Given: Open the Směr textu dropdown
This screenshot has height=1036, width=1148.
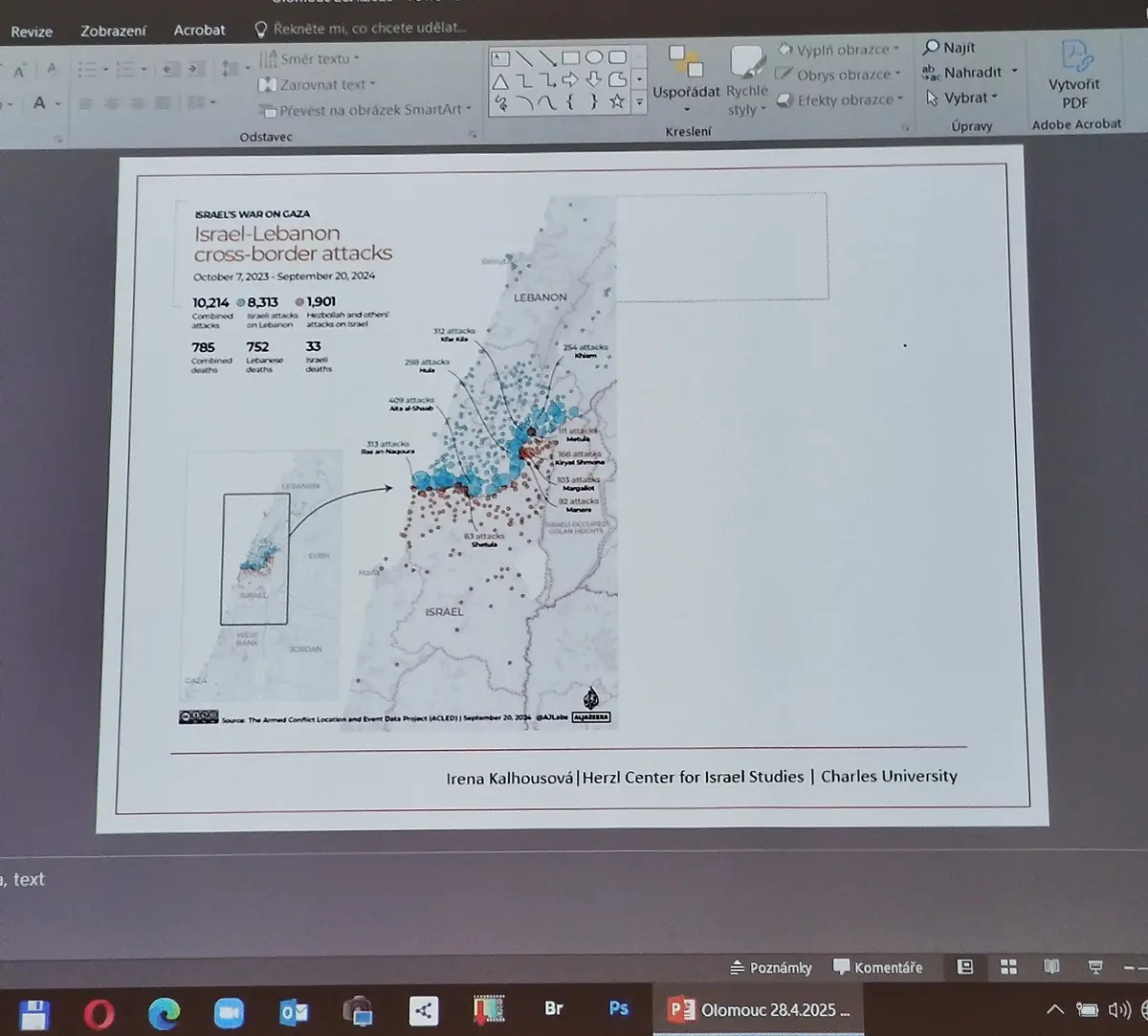Looking at the screenshot, I should coord(309,59).
